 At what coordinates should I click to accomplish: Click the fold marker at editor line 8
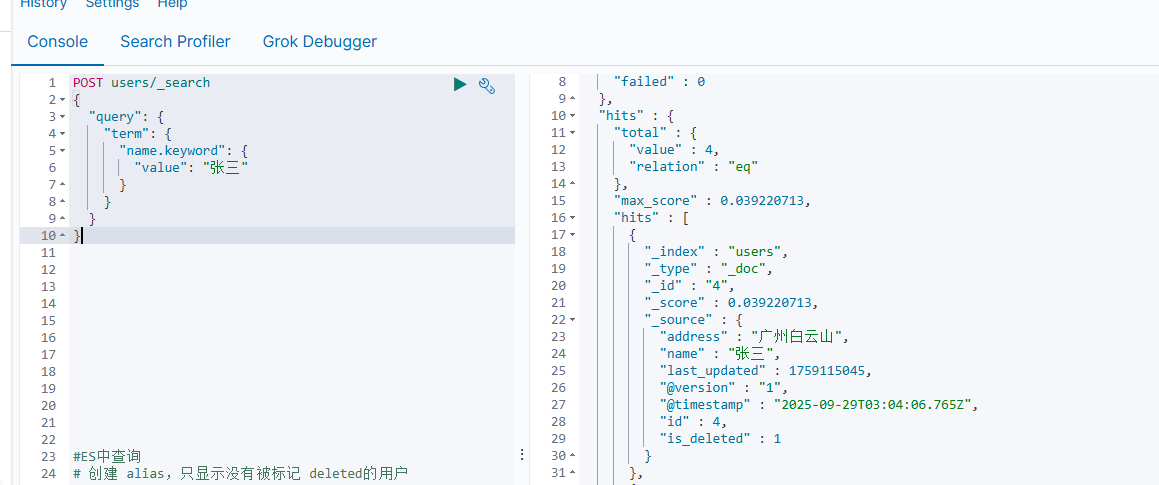(62, 202)
